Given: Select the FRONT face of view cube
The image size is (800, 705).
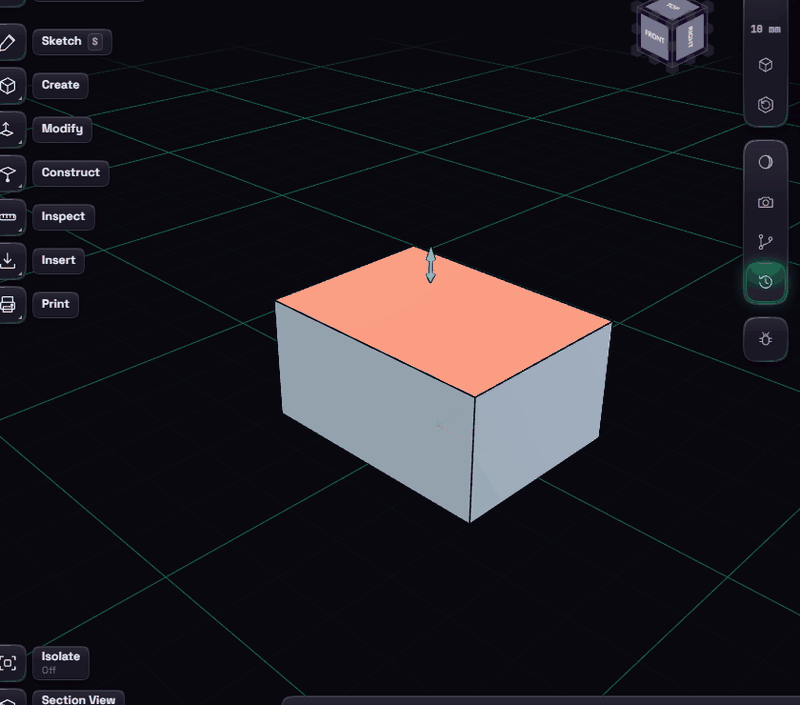Looking at the screenshot, I should click(x=654, y=37).
